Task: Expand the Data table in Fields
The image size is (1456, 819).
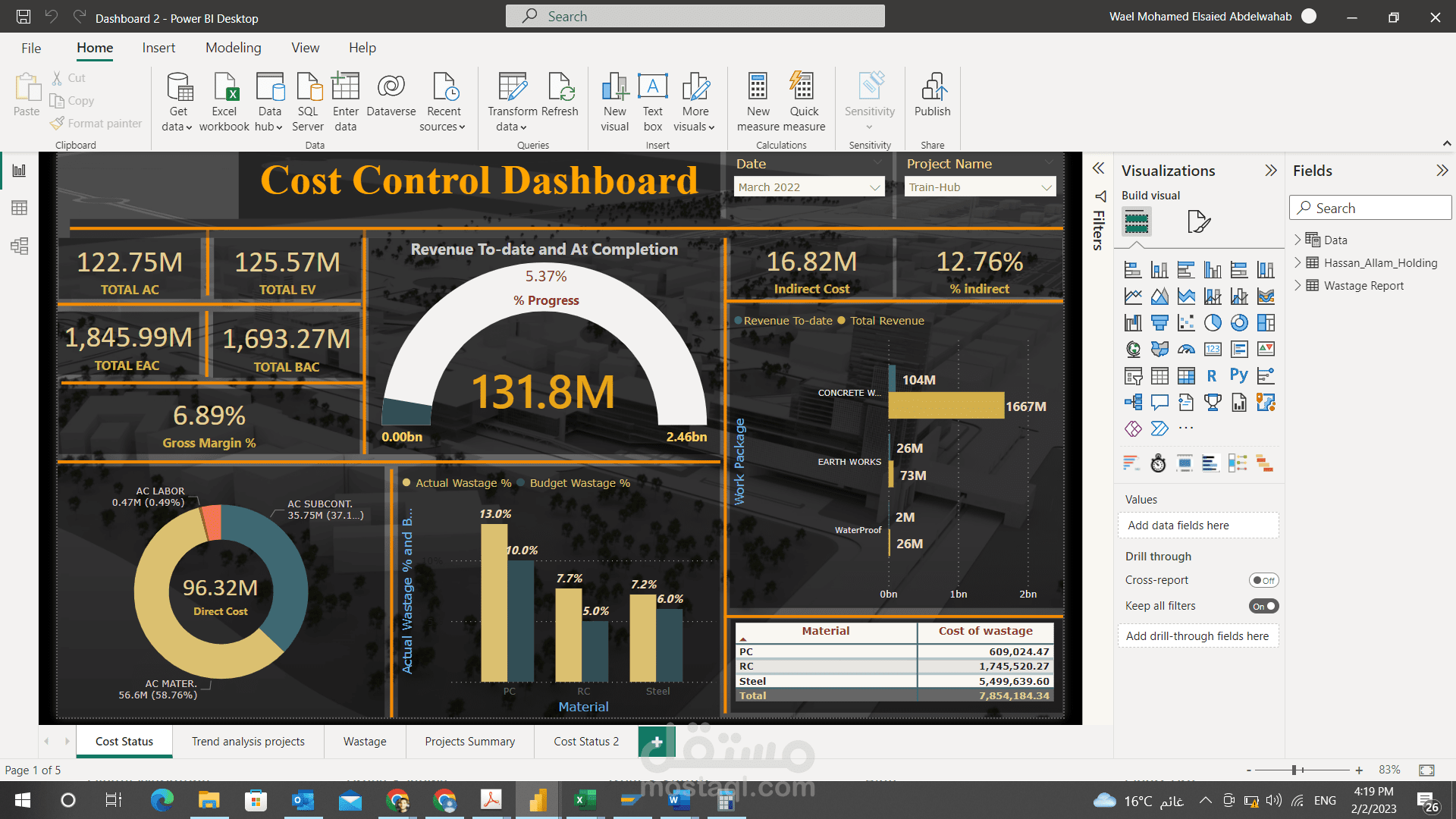Action: 1298,240
